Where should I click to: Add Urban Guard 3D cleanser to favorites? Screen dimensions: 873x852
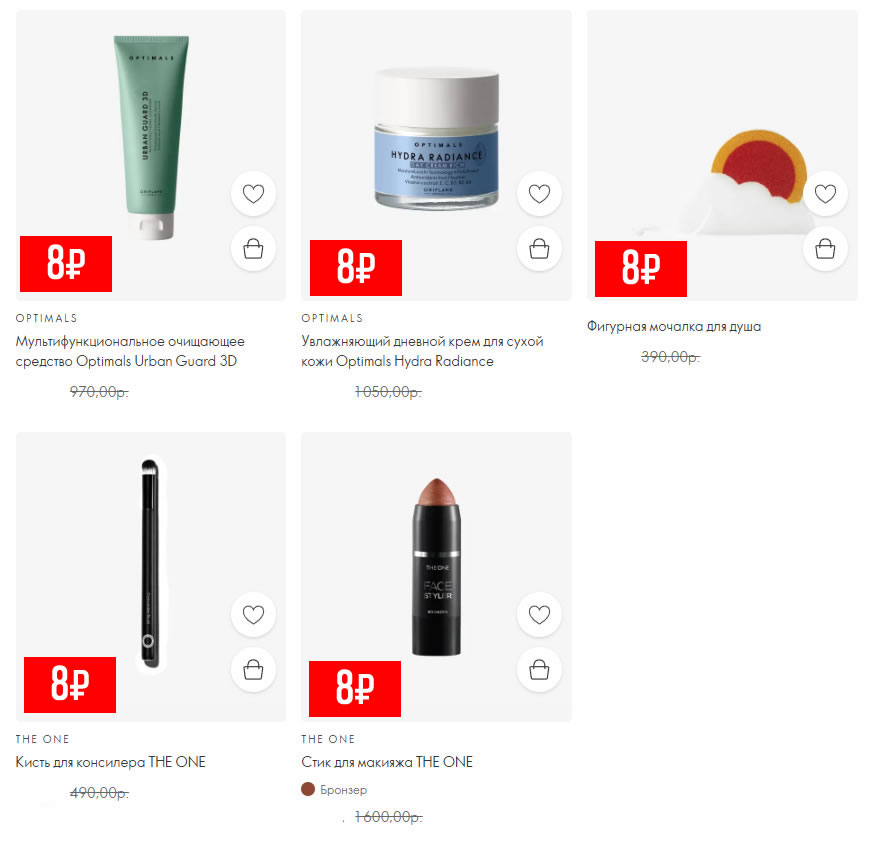[x=253, y=194]
